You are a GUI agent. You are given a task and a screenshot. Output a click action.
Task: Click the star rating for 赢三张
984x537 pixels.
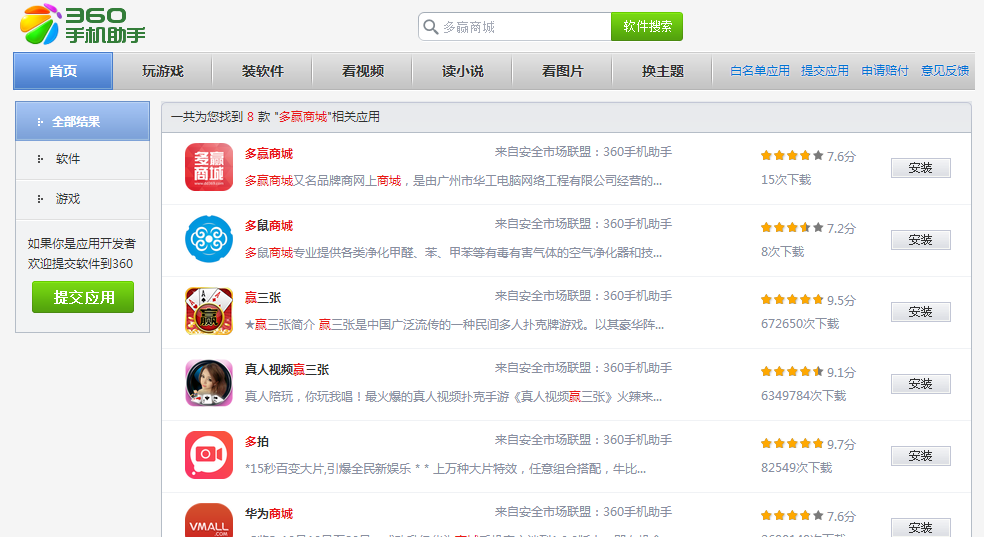click(x=792, y=300)
